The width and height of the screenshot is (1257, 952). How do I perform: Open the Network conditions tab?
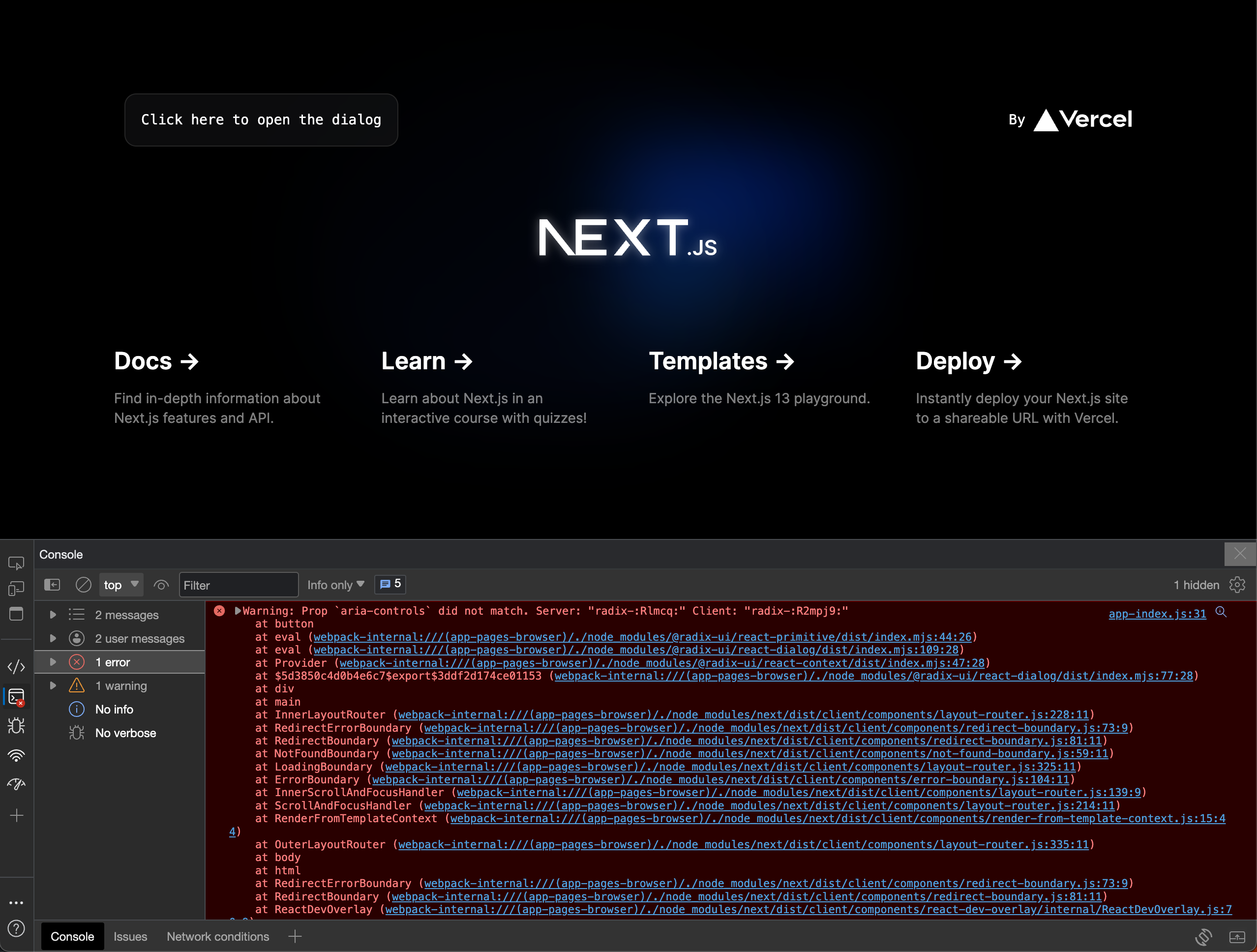pyautogui.click(x=218, y=936)
